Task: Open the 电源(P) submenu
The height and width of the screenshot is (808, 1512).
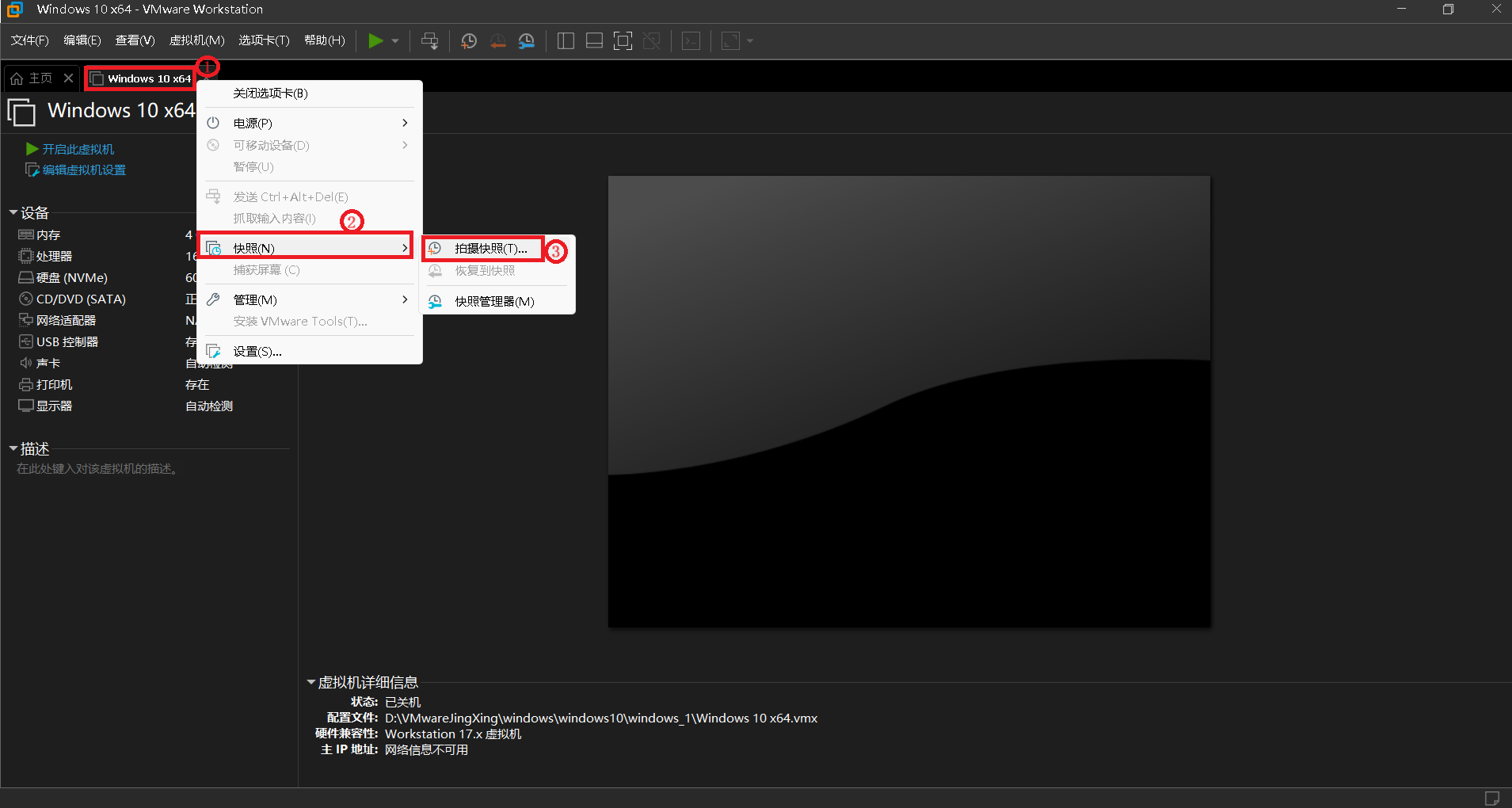Action: 309,123
